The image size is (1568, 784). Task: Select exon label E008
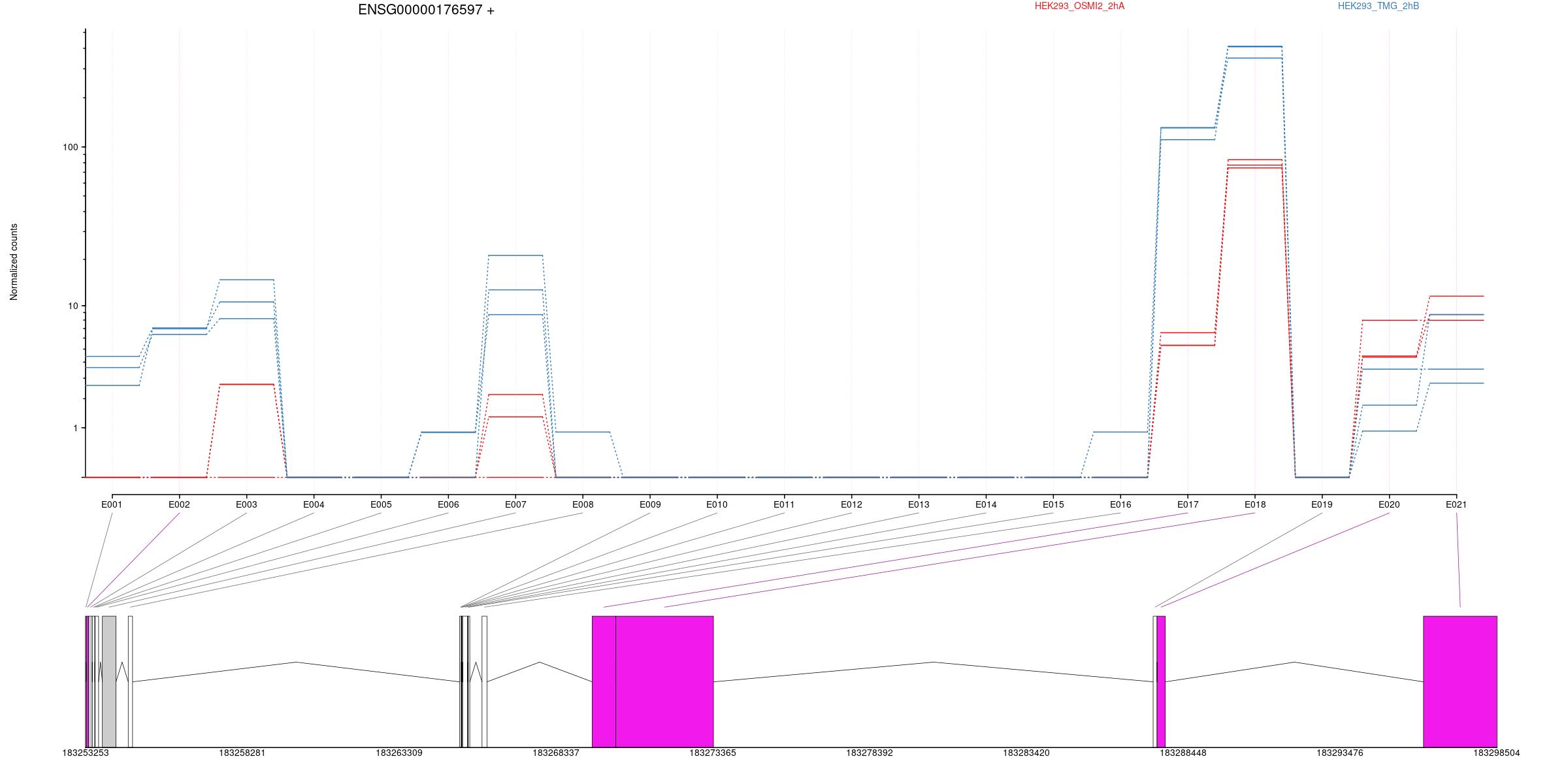pyautogui.click(x=583, y=504)
